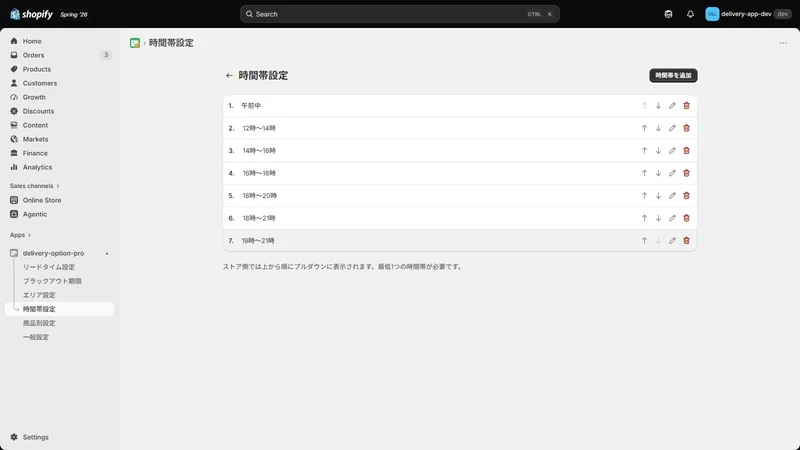Click the Shopify logo
Viewport: 800px width, 450px height.
(x=32, y=14)
